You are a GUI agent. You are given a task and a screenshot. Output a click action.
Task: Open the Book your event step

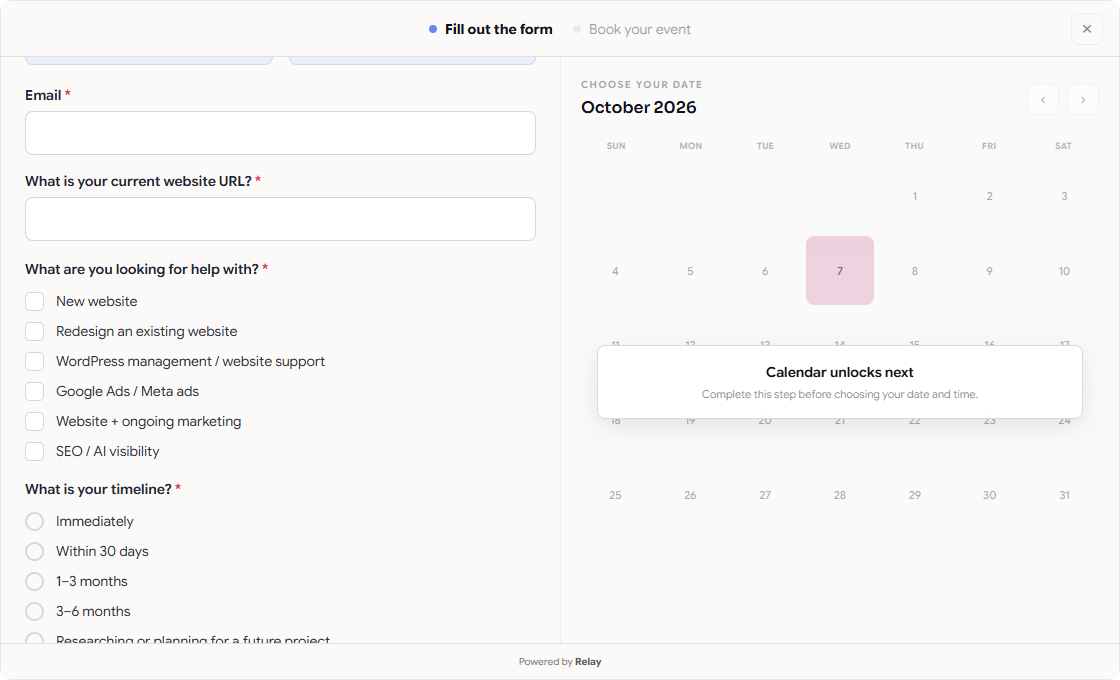pos(632,29)
